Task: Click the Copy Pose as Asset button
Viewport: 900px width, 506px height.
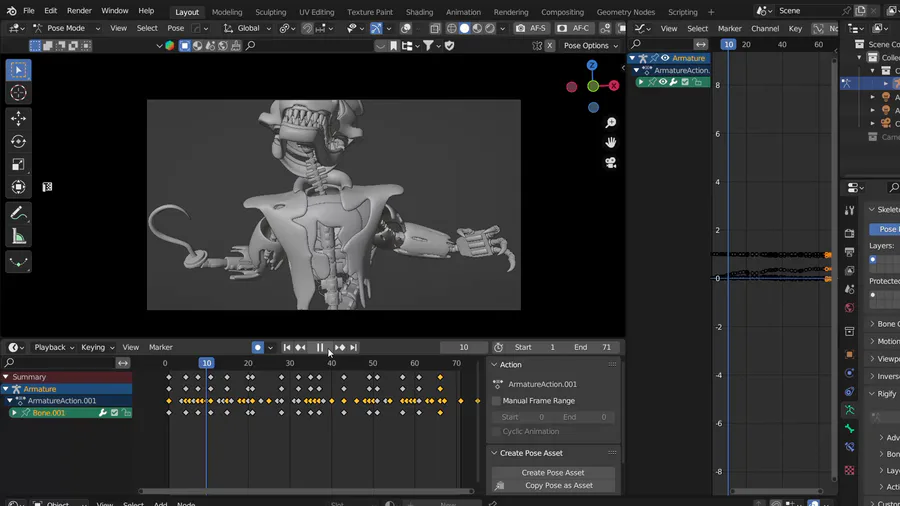Action: point(558,486)
